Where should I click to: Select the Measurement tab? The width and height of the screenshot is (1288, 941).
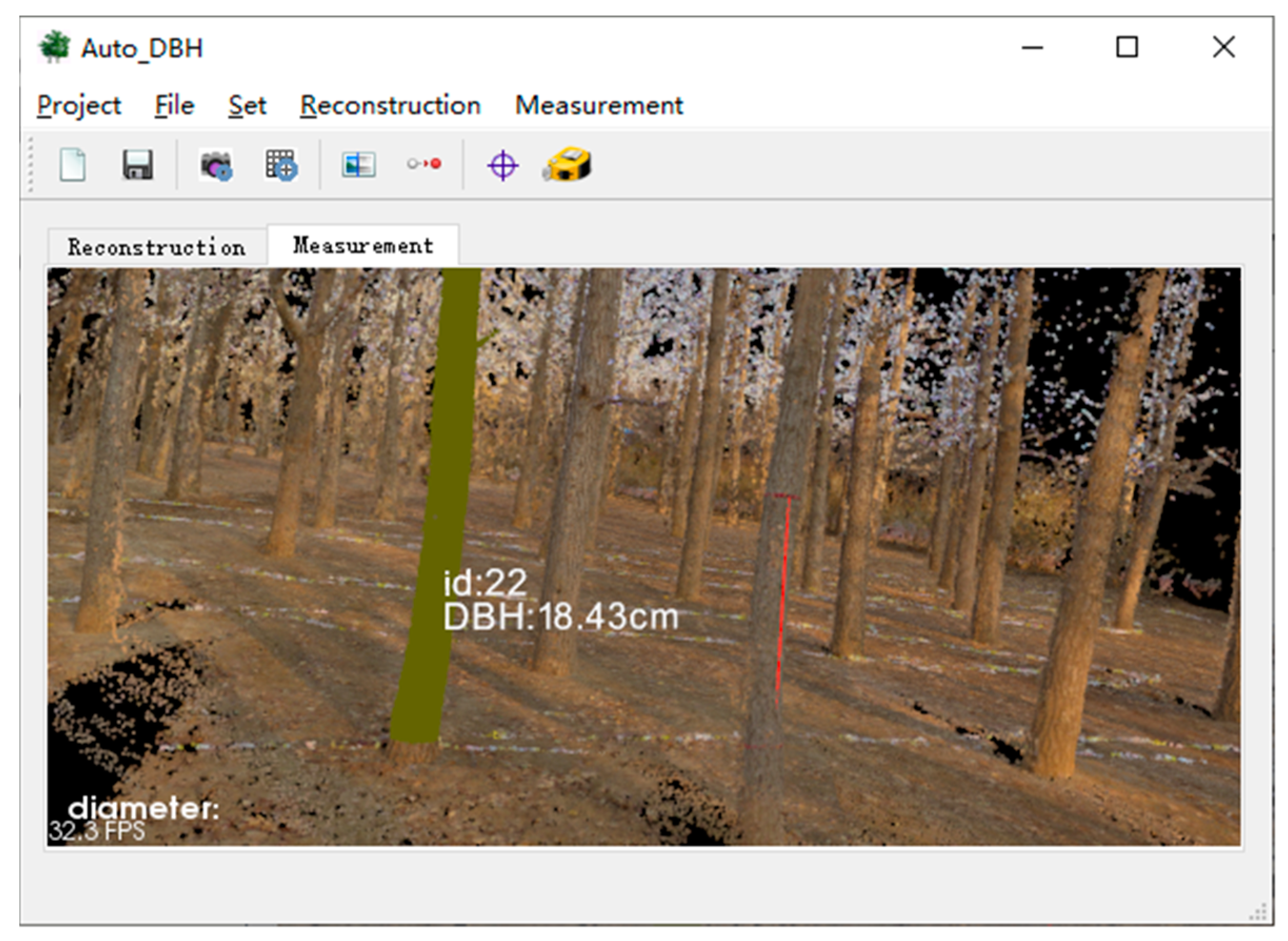click(363, 246)
